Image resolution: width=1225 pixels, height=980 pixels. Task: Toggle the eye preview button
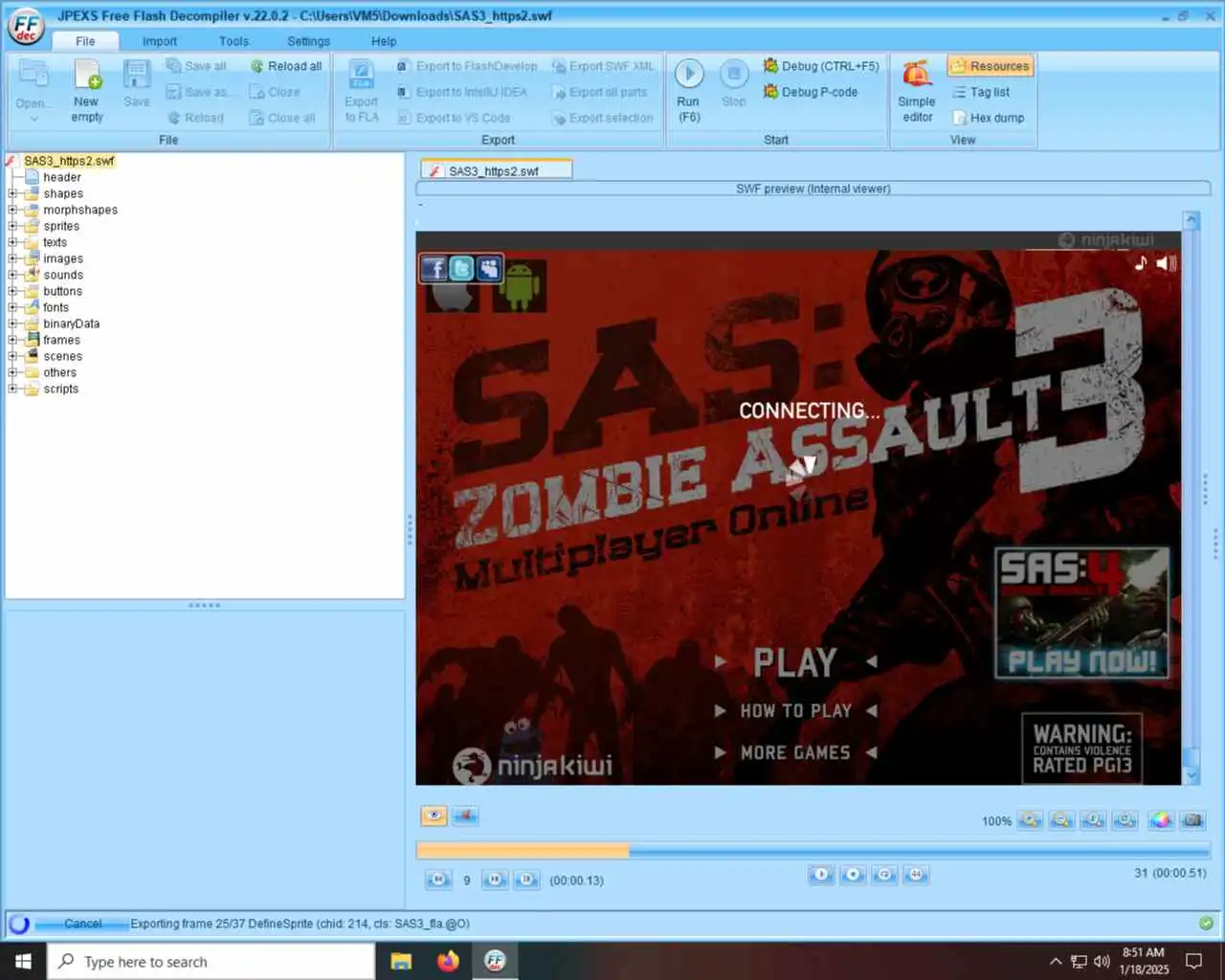(434, 815)
